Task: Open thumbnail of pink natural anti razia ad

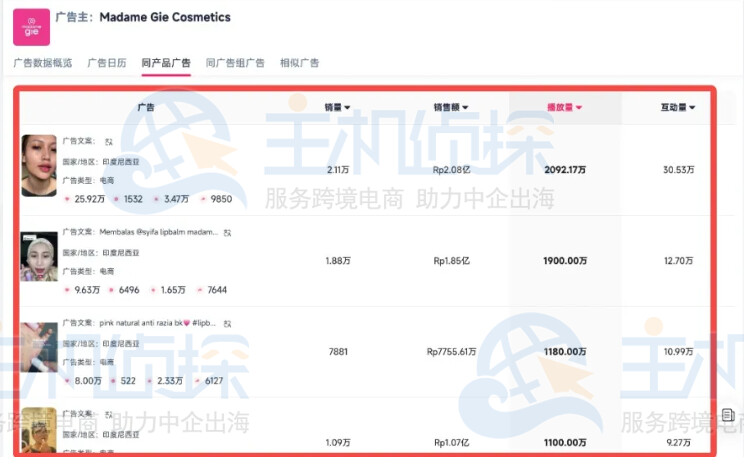Action: tap(39, 347)
